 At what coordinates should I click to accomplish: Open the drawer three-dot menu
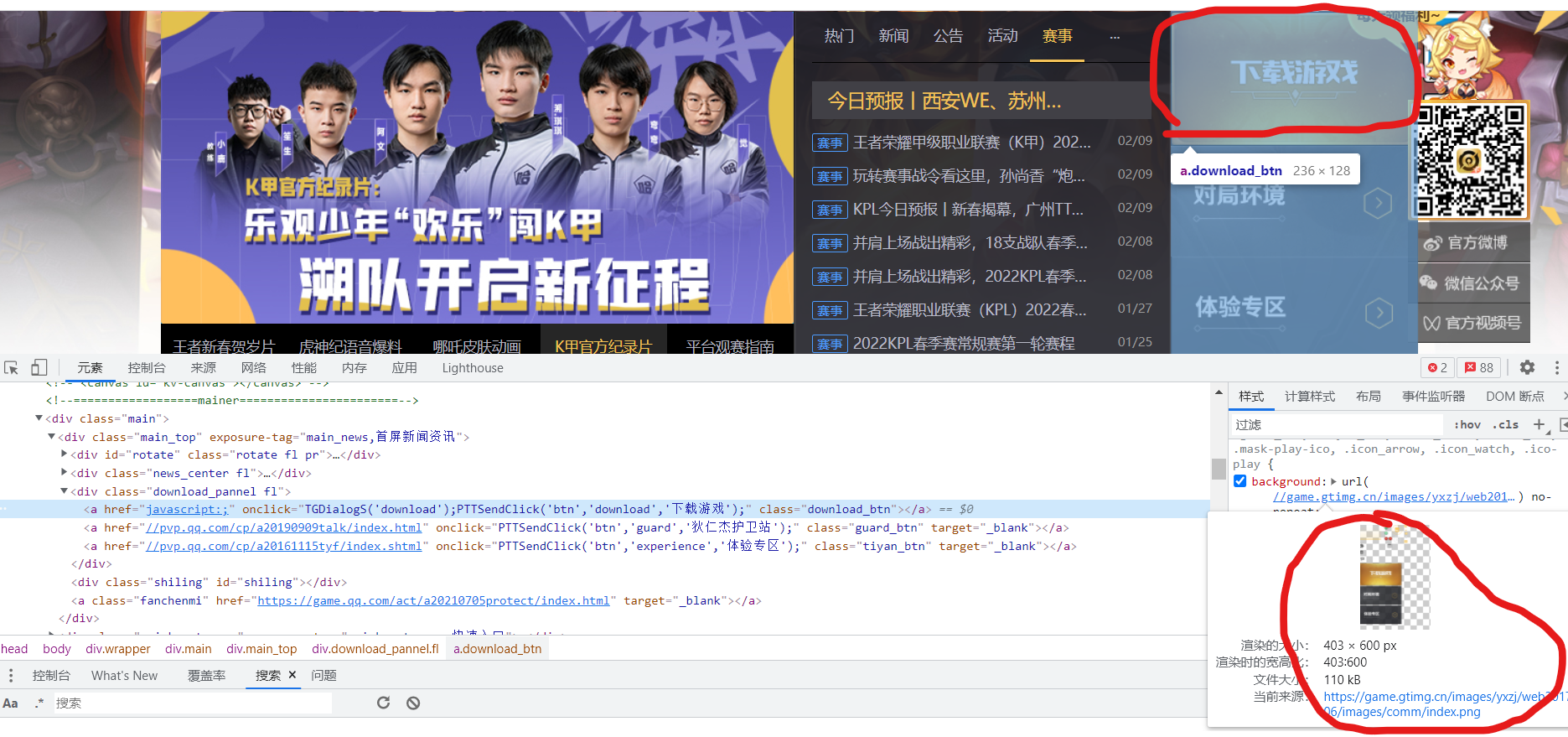(x=11, y=675)
